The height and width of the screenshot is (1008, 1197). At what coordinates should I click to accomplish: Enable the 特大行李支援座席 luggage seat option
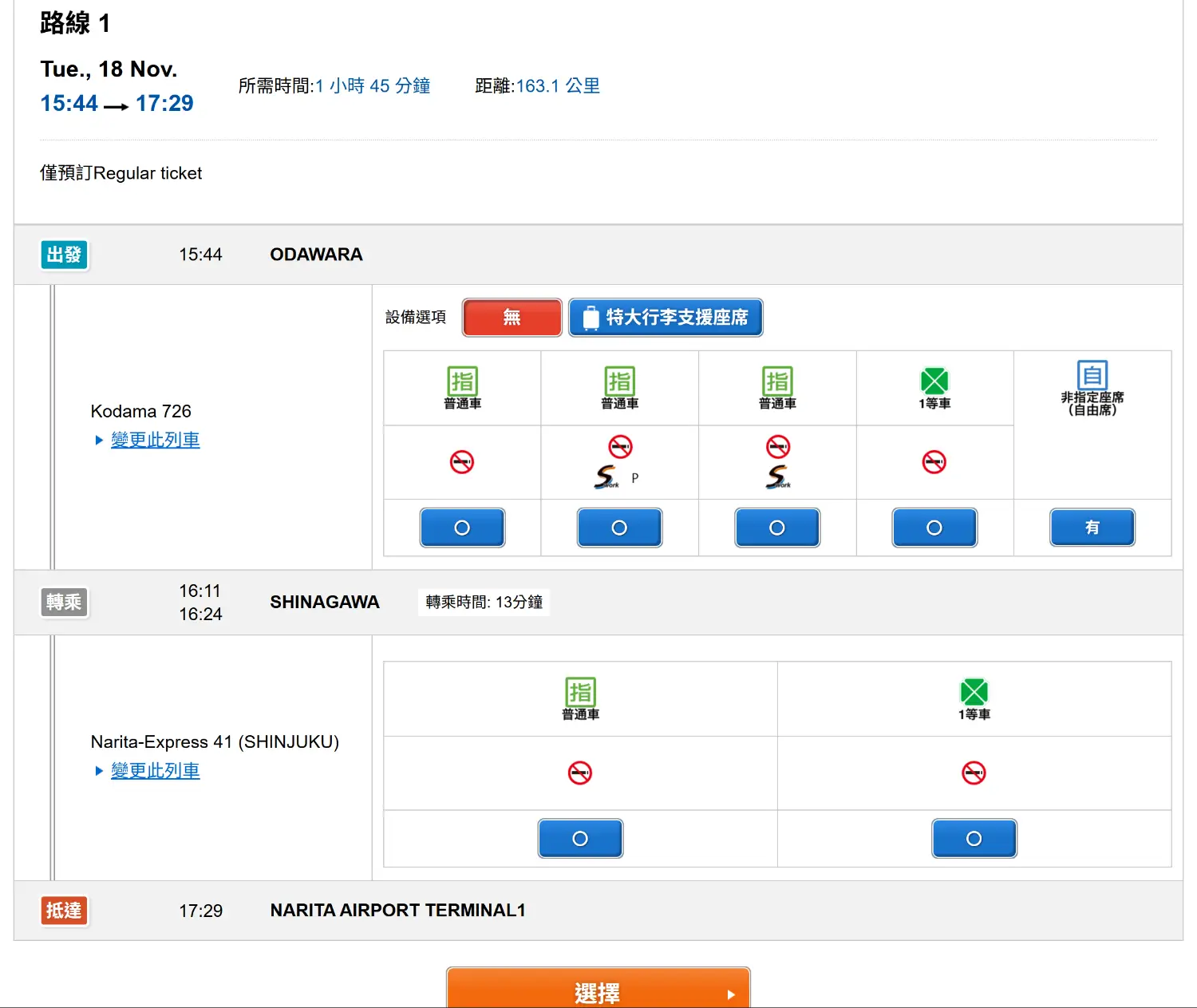click(666, 318)
